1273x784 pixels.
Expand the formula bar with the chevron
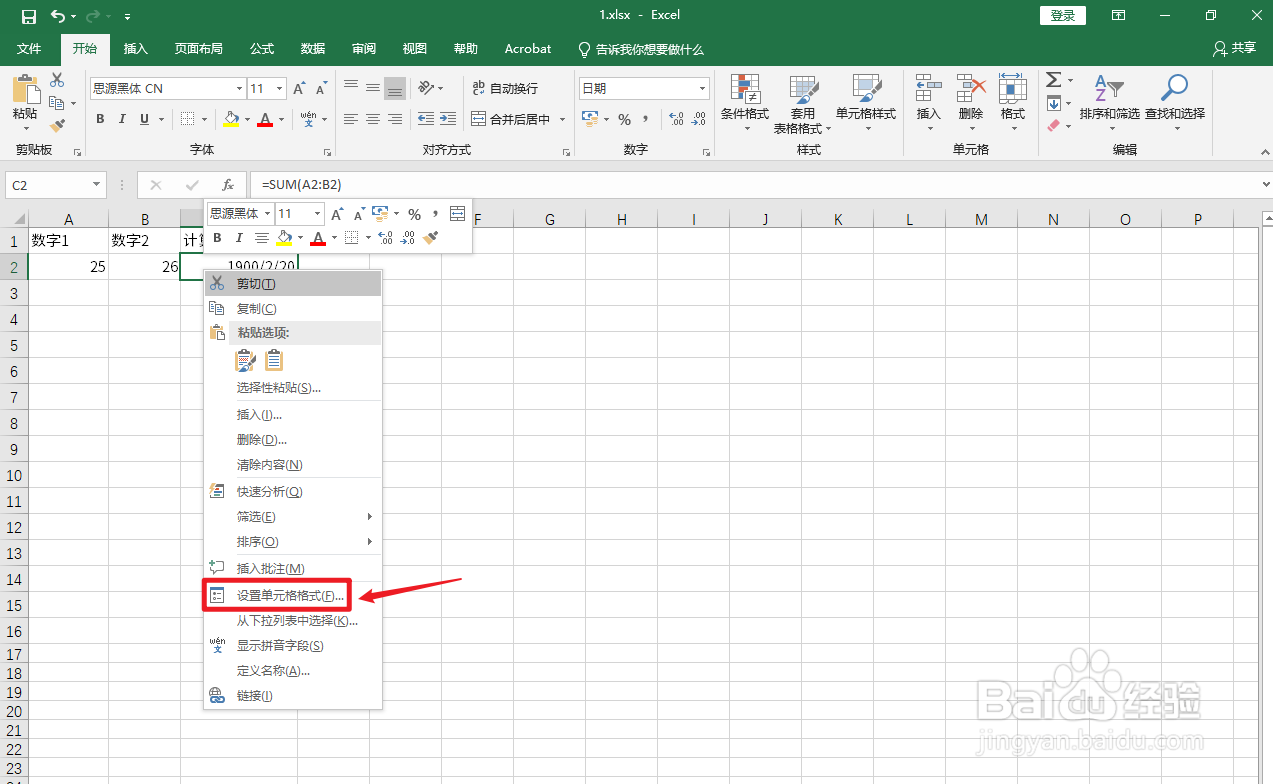pos(1264,185)
